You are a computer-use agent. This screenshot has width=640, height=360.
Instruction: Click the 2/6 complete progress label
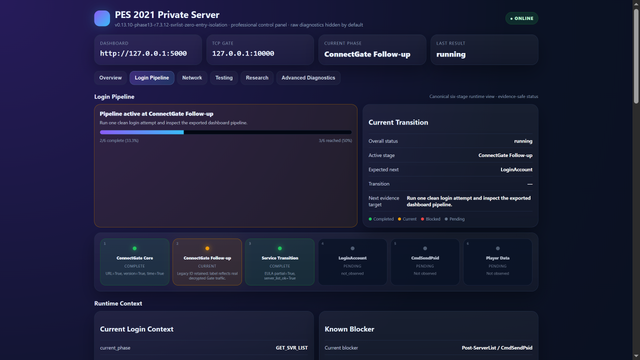pos(119,140)
